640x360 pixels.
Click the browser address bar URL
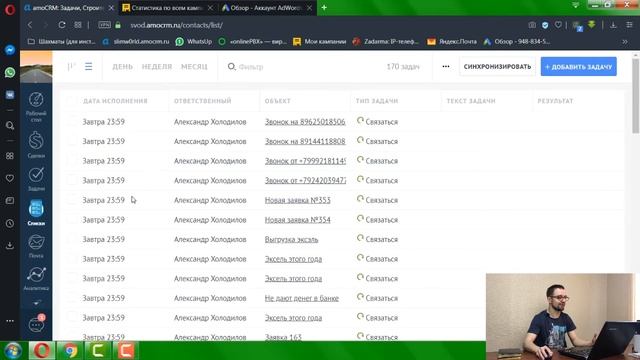176,25
